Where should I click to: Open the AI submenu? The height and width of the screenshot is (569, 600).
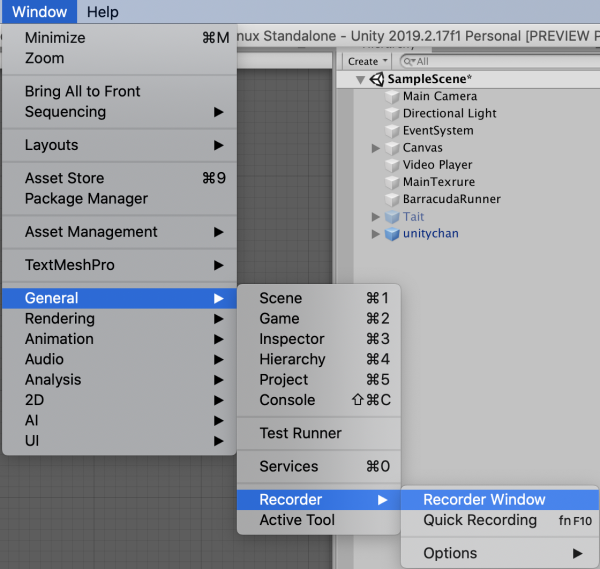[119, 420]
